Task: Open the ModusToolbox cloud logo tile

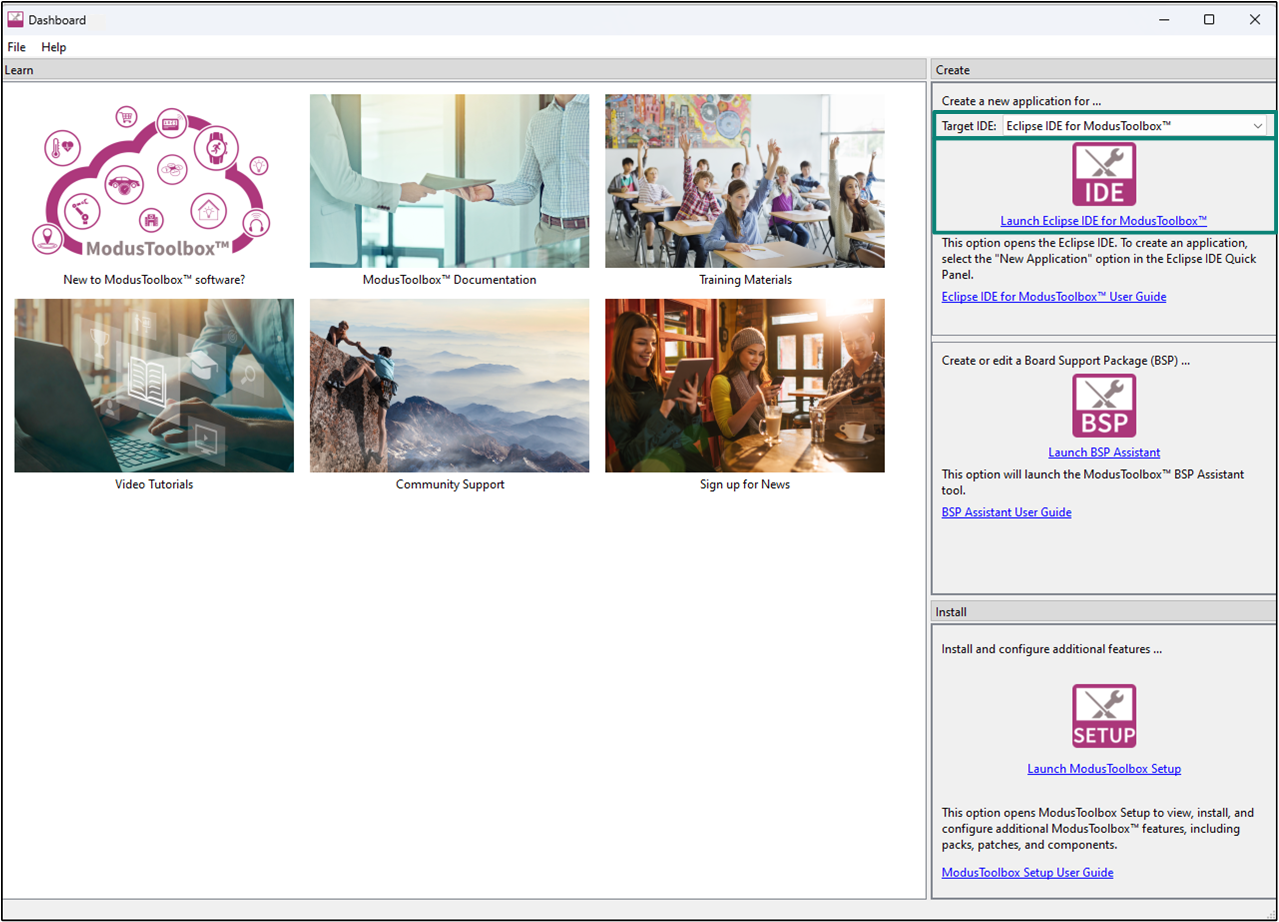Action: coord(154,181)
